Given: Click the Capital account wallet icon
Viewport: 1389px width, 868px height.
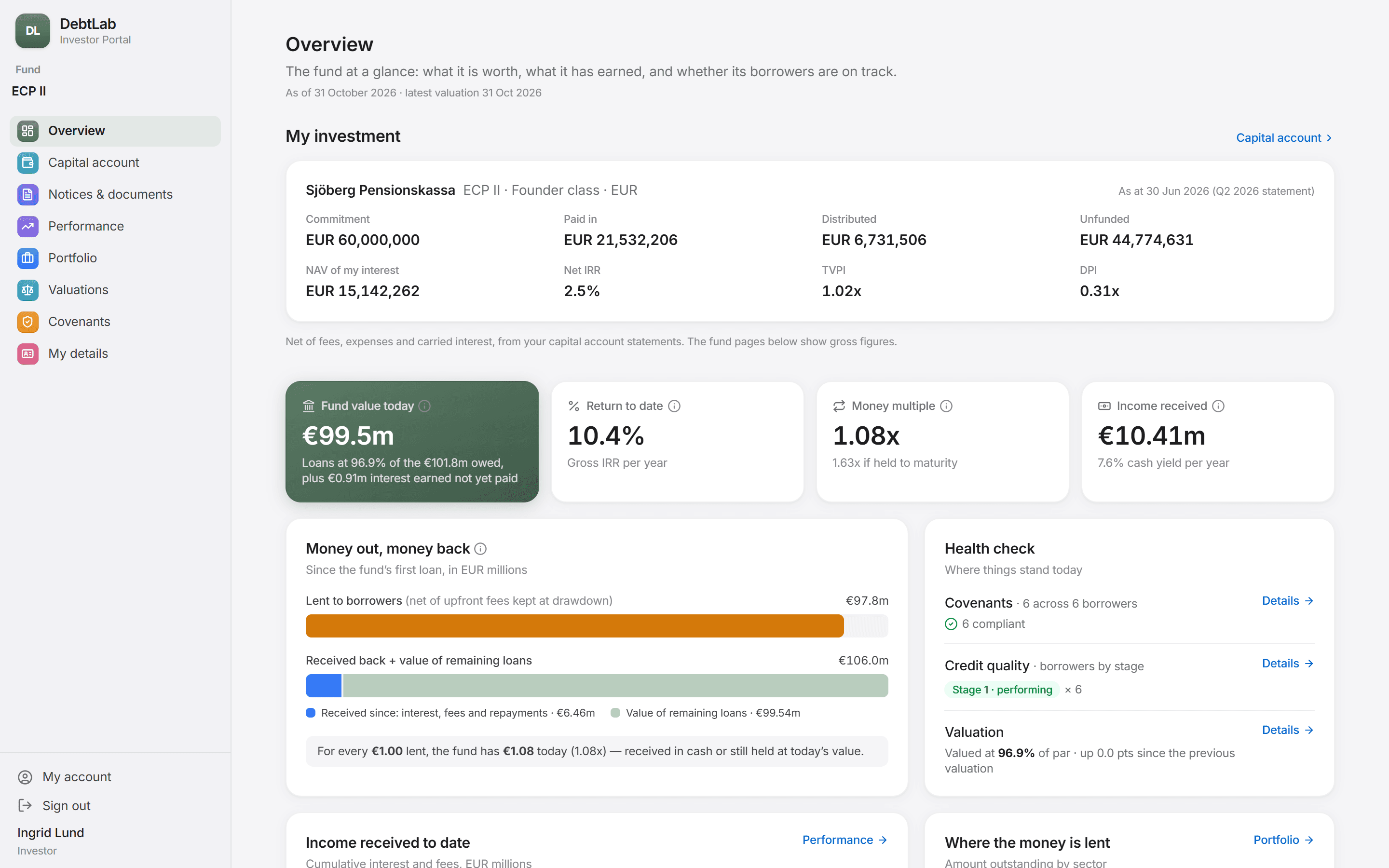Looking at the screenshot, I should click(x=27, y=163).
